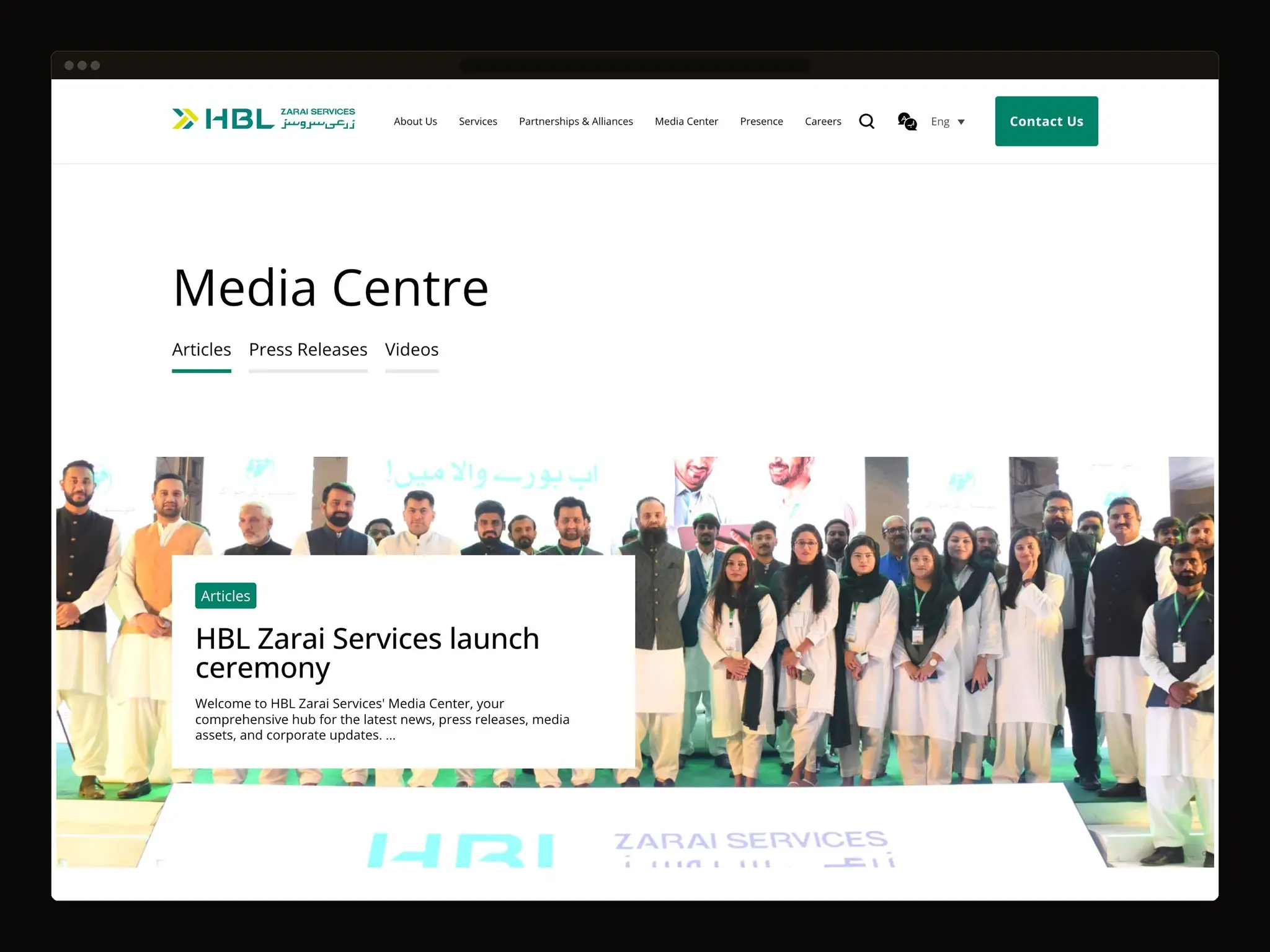Open the Services menu
The image size is (1270, 952).
tap(478, 121)
